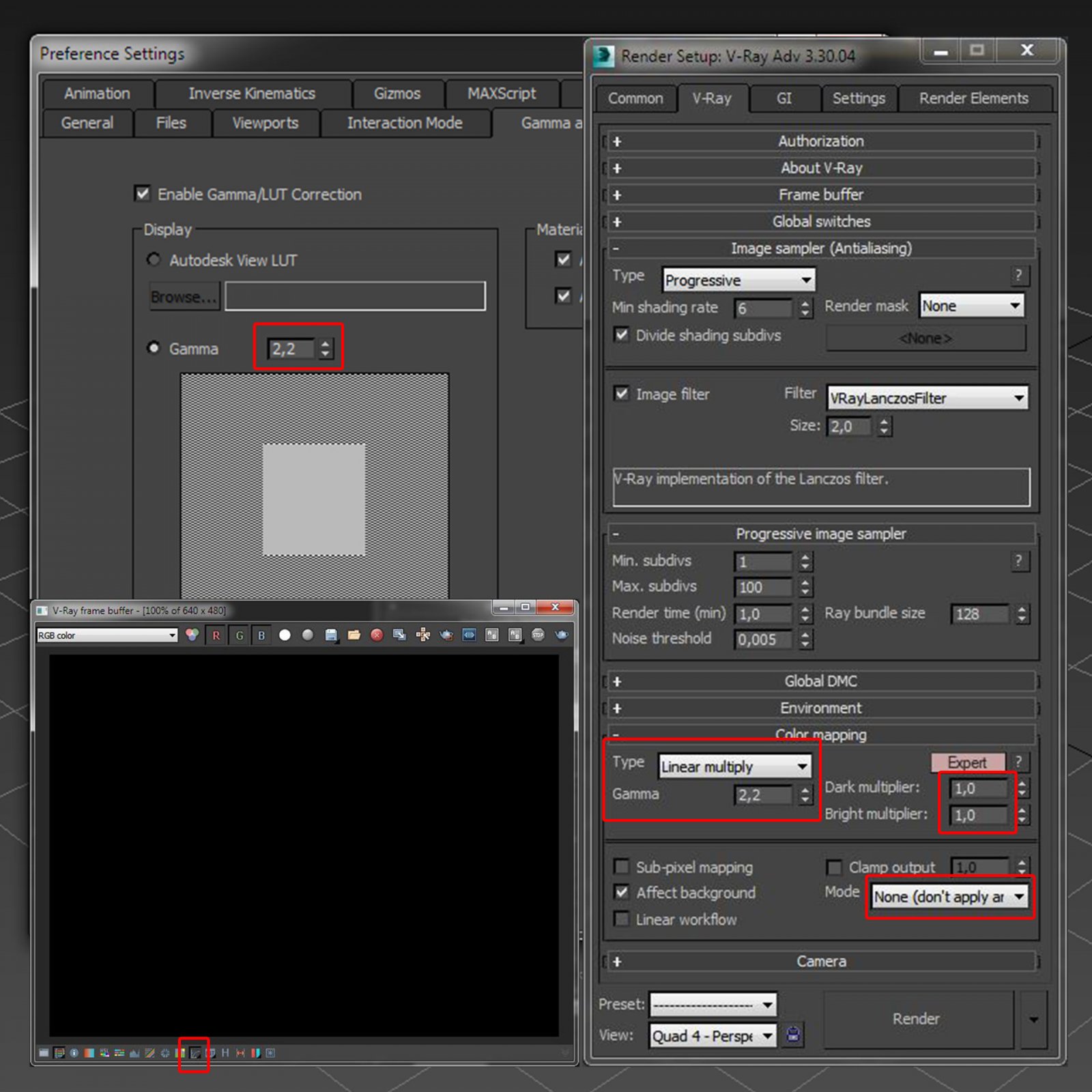Save the rendered image using floppy disk icon

330,635
